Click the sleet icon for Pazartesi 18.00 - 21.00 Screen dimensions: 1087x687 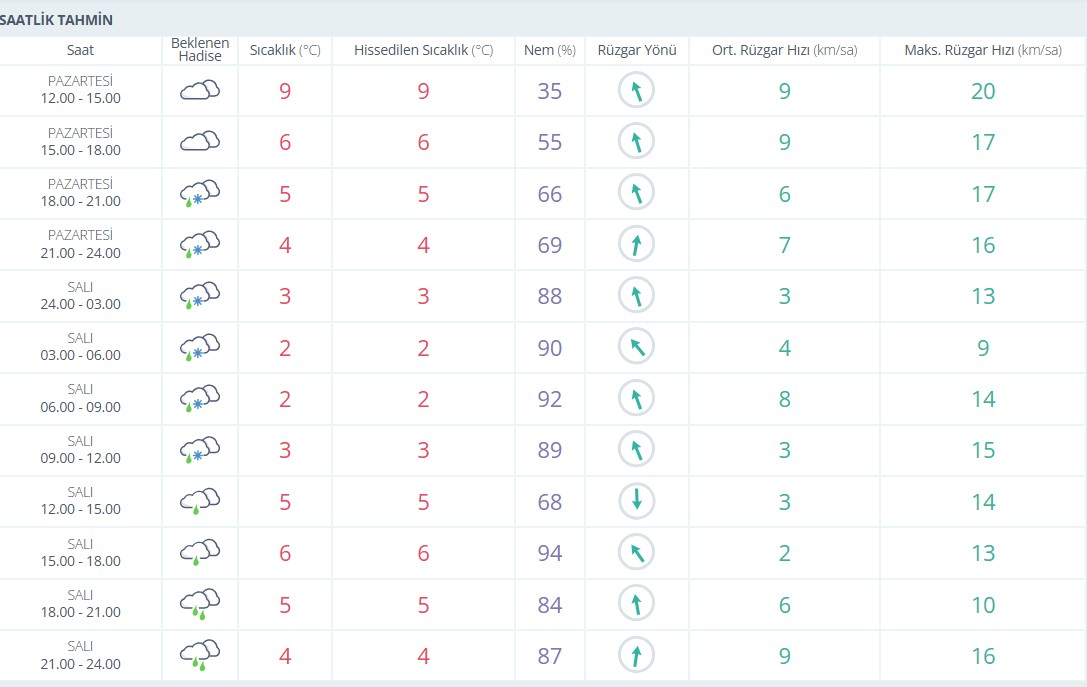point(199,193)
